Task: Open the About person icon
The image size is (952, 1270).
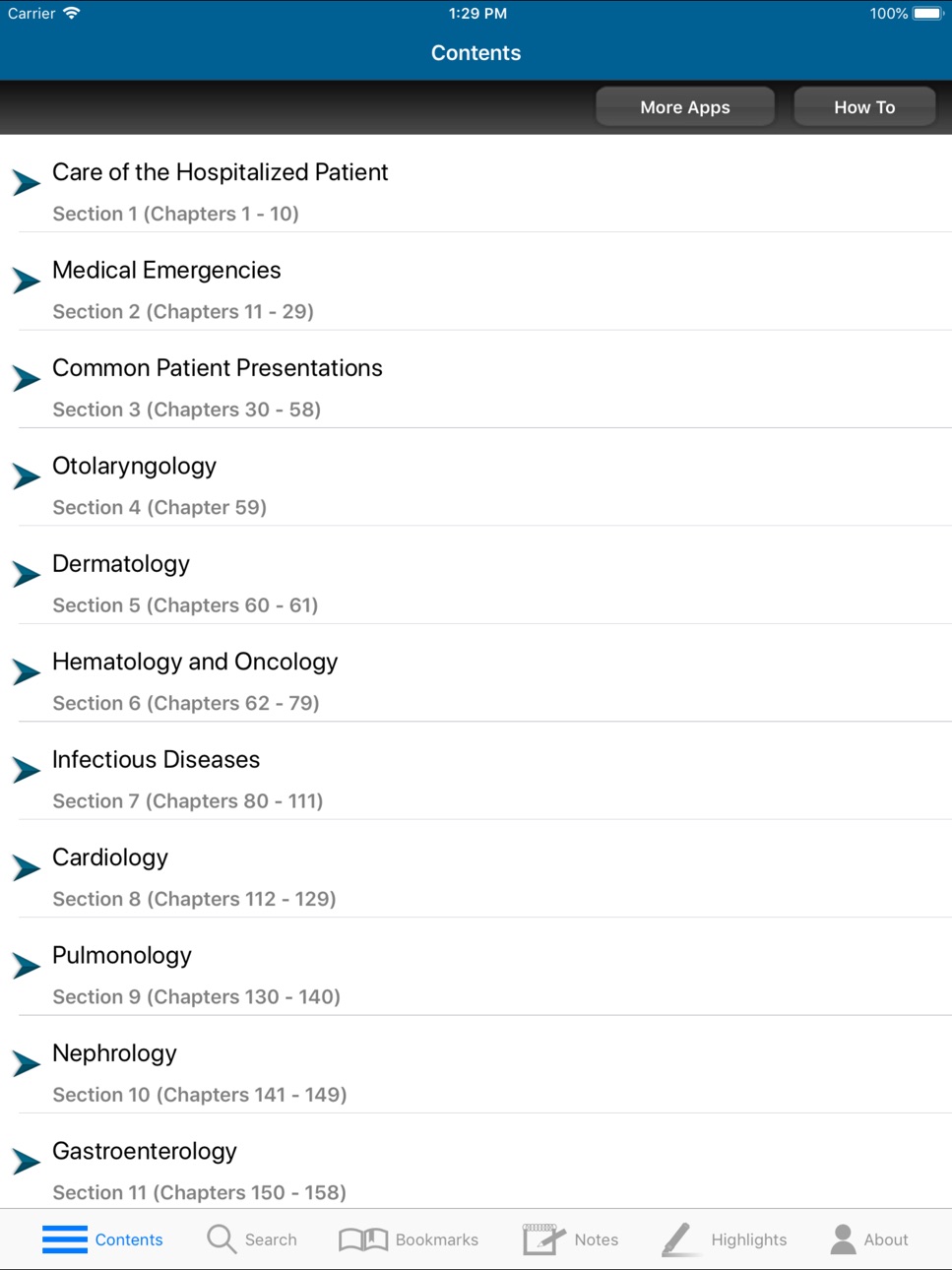Action: 843,1239
